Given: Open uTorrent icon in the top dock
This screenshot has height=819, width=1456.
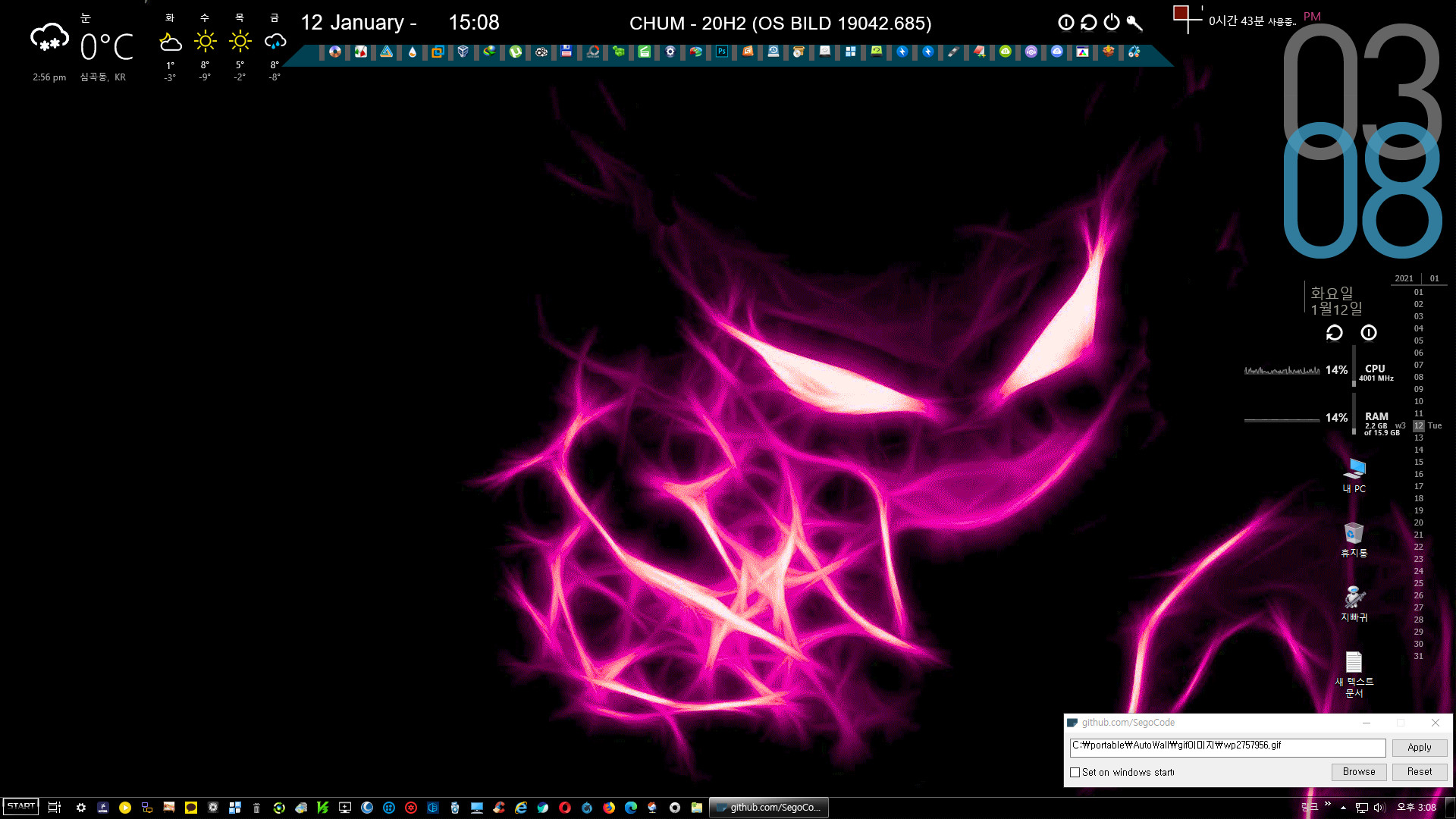Looking at the screenshot, I should tap(516, 52).
